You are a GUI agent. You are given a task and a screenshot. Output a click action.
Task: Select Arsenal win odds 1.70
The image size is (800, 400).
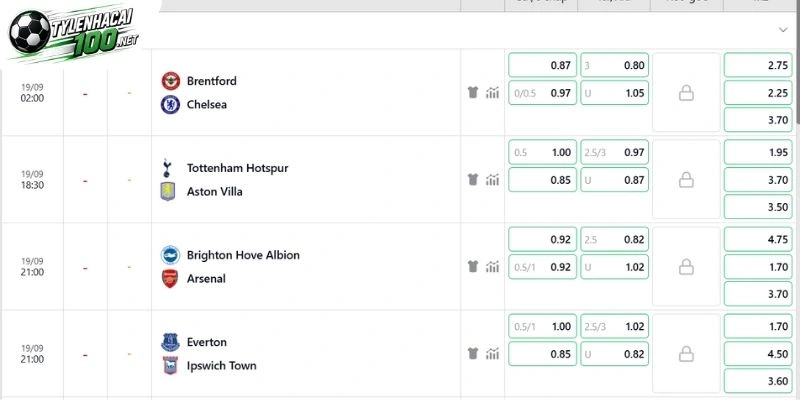pos(758,267)
